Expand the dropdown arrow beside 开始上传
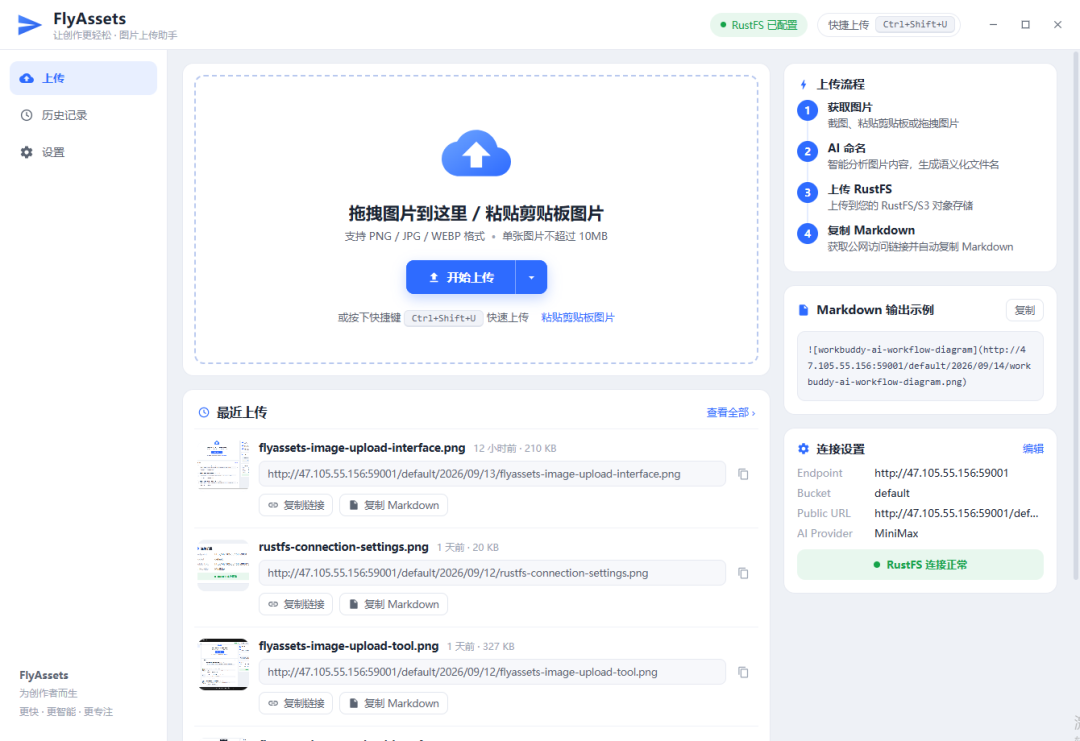1080x741 pixels. pos(531,277)
